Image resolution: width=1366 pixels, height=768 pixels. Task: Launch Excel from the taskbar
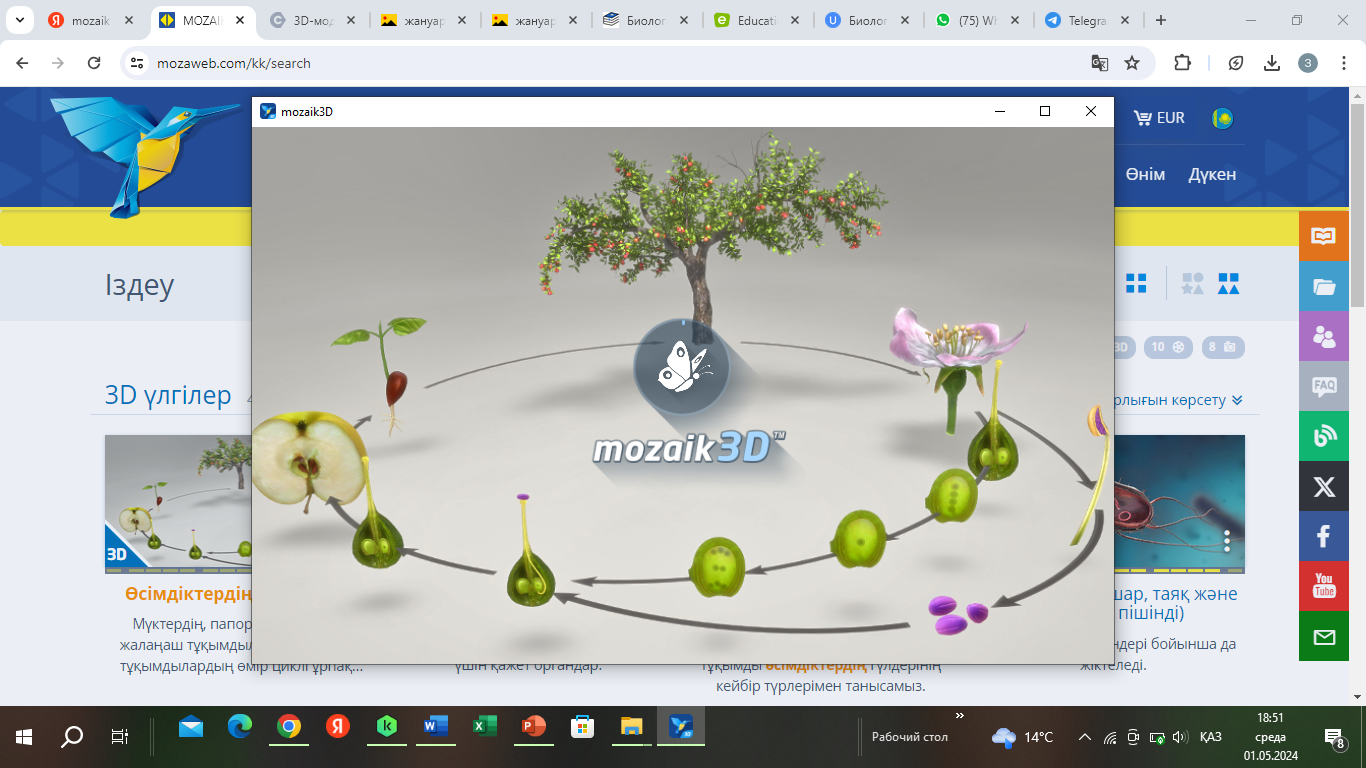484,727
